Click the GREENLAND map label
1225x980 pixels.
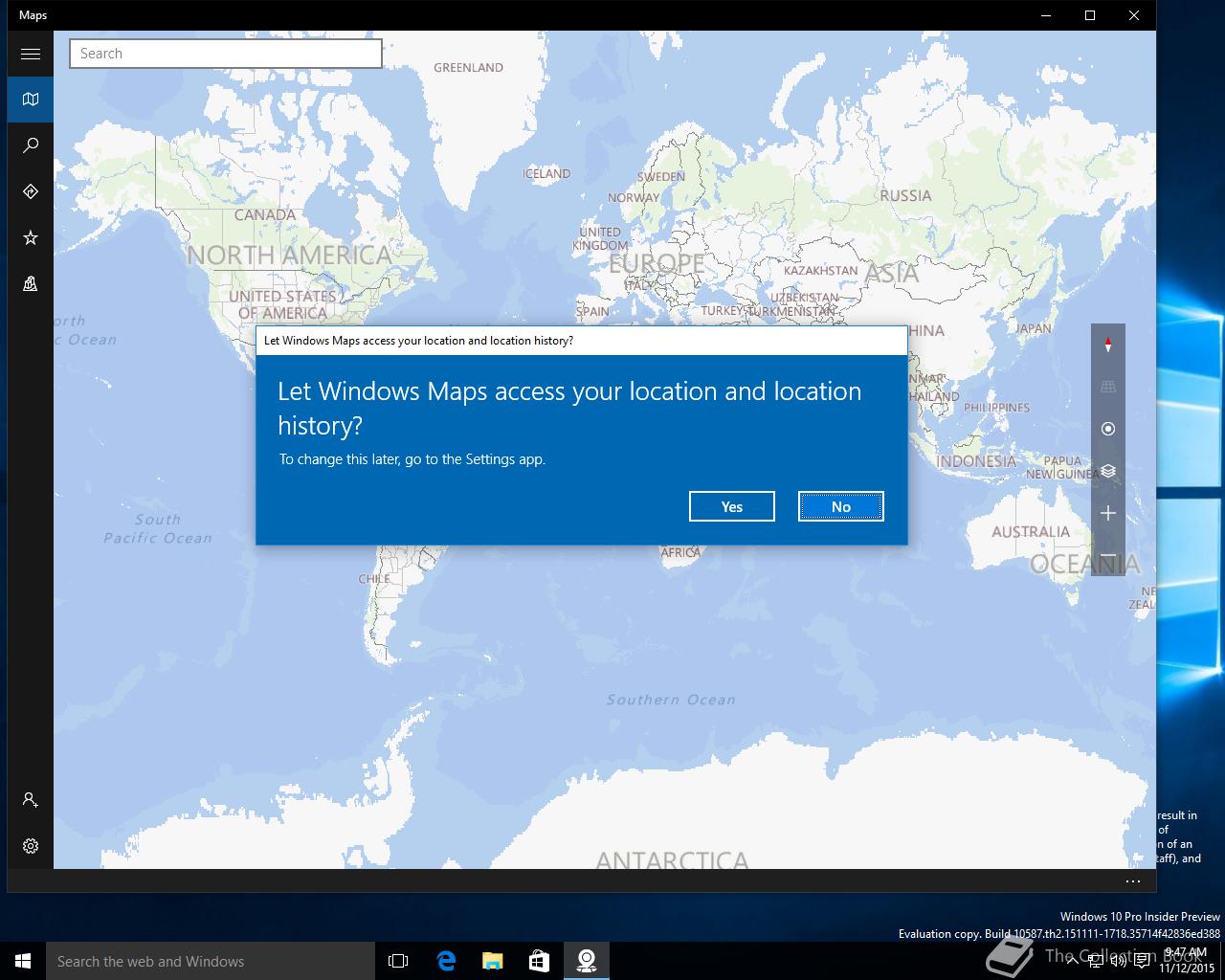tap(468, 67)
